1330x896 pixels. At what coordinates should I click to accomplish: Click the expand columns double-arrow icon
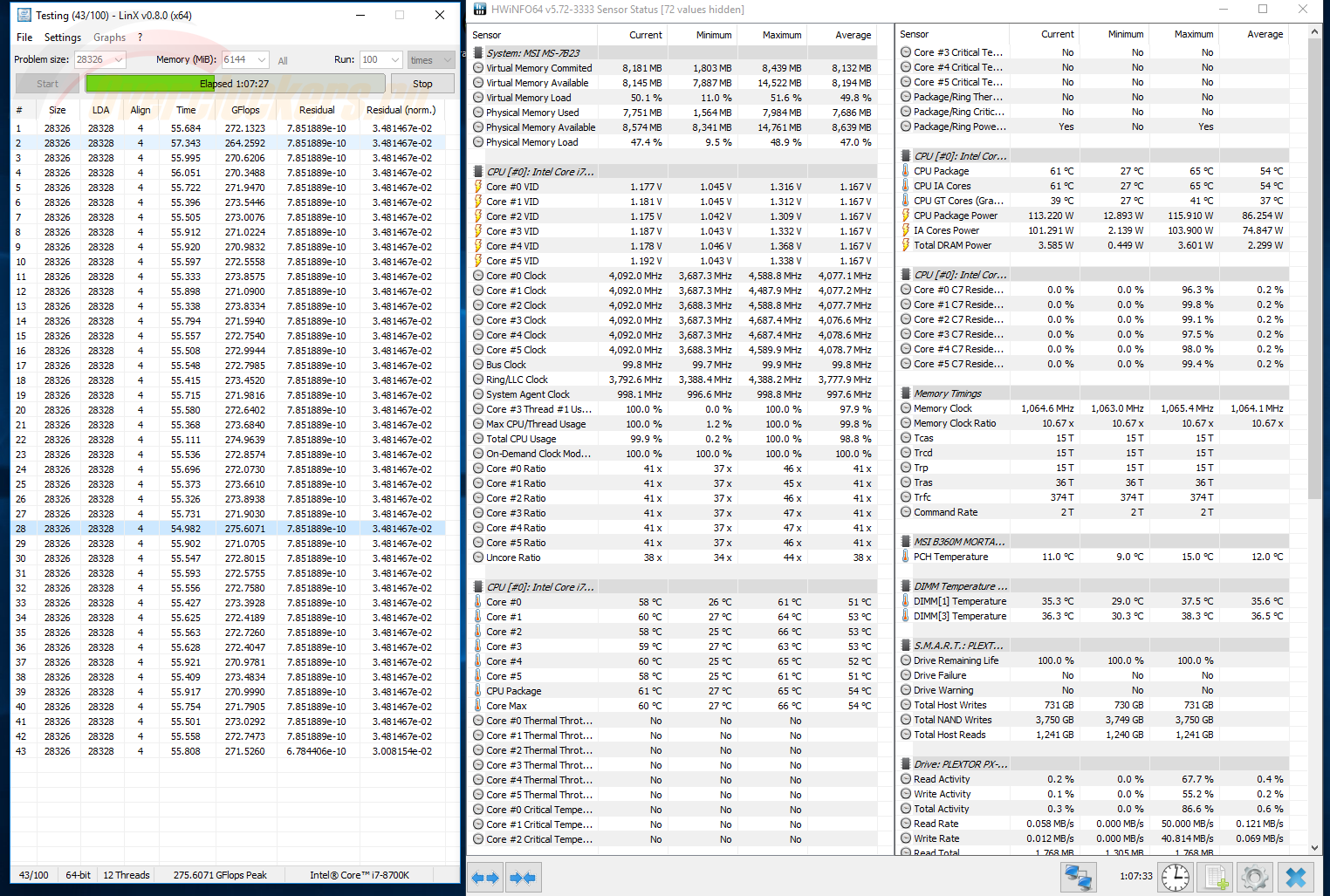tap(485, 878)
